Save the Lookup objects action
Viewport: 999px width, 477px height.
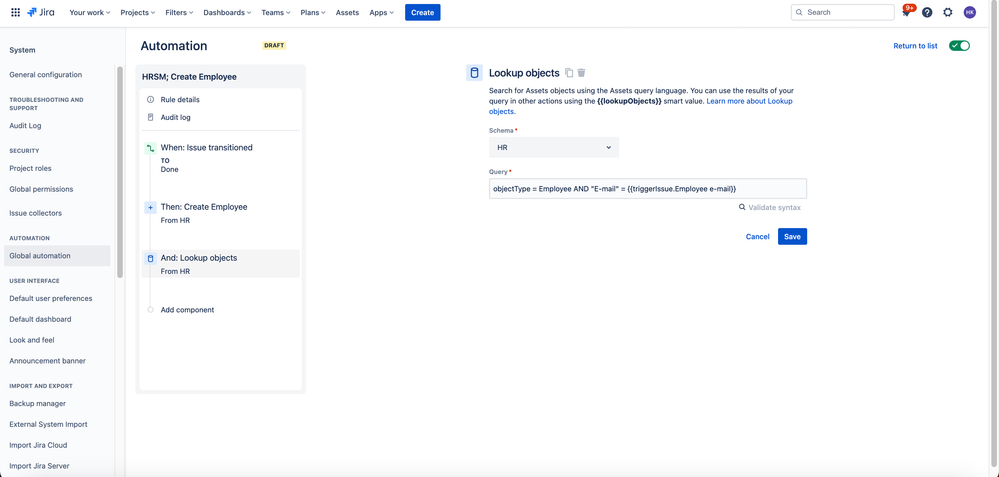(792, 237)
